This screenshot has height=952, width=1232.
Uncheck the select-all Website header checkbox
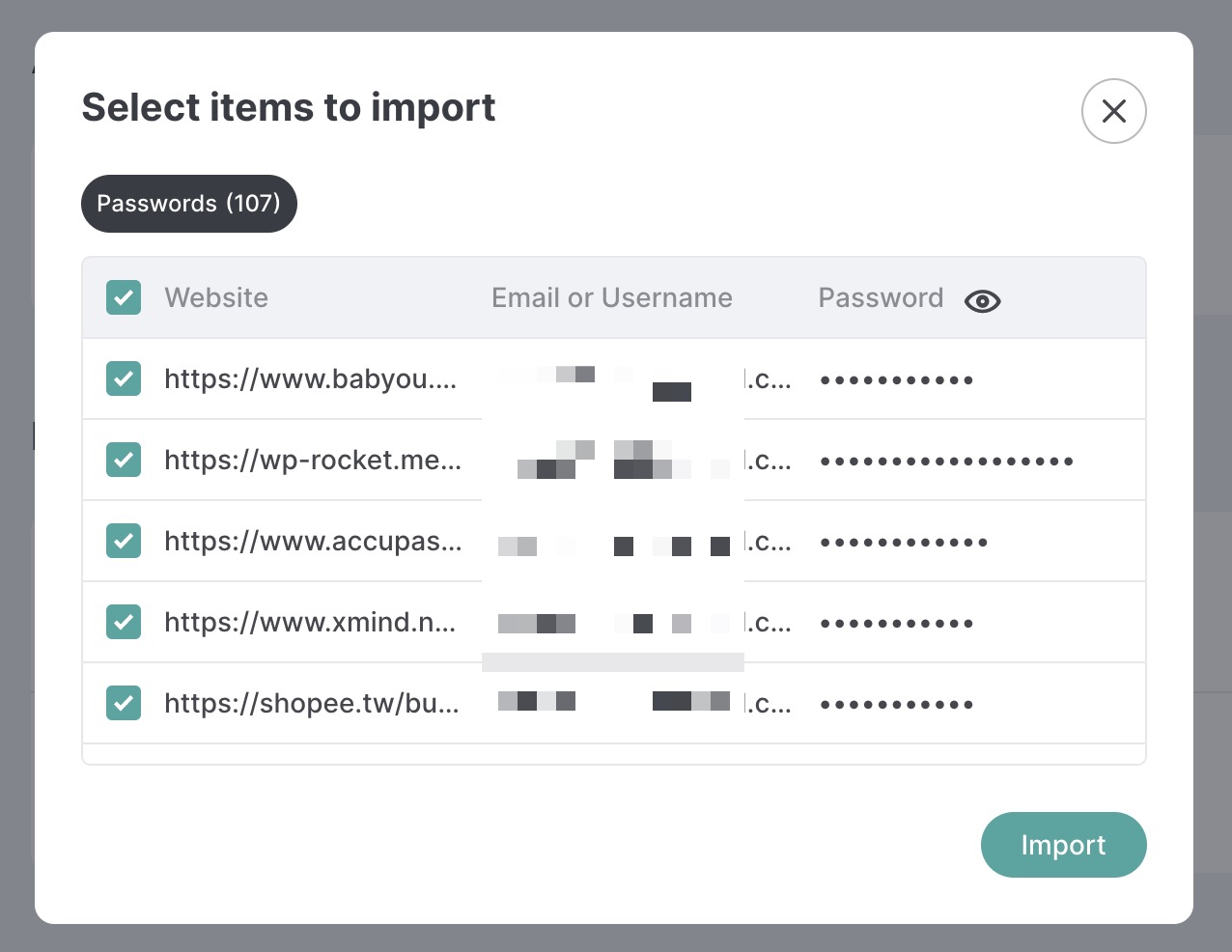click(124, 297)
